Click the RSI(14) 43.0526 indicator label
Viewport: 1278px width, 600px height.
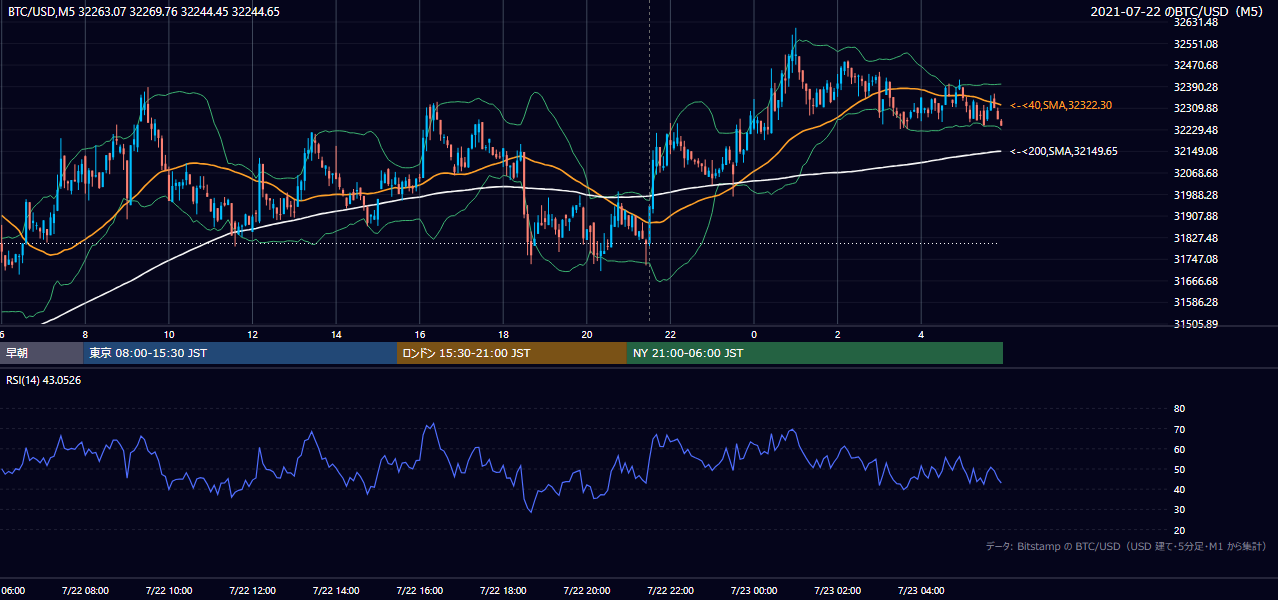(x=44, y=380)
